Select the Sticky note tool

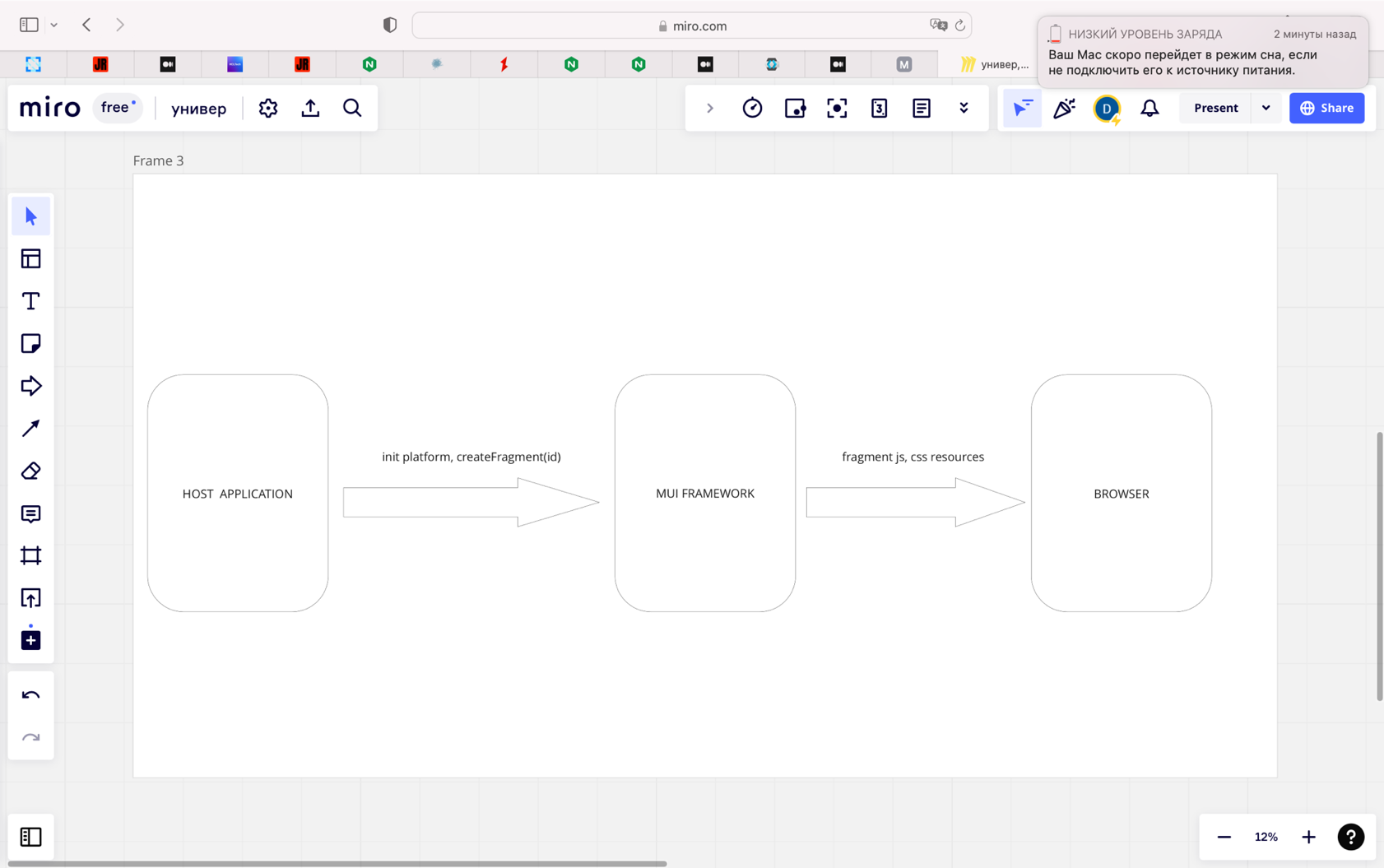point(30,343)
